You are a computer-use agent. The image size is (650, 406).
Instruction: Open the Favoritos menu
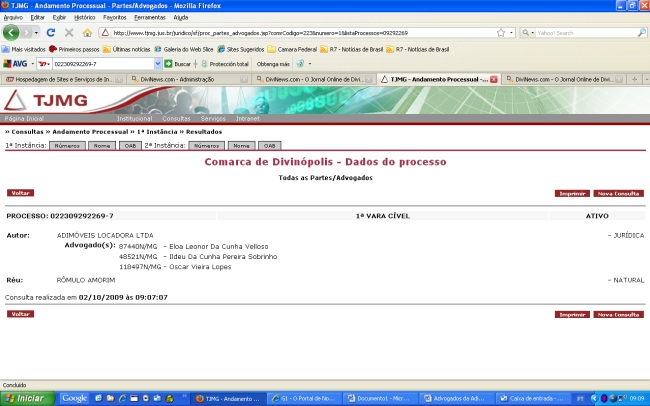tap(114, 17)
